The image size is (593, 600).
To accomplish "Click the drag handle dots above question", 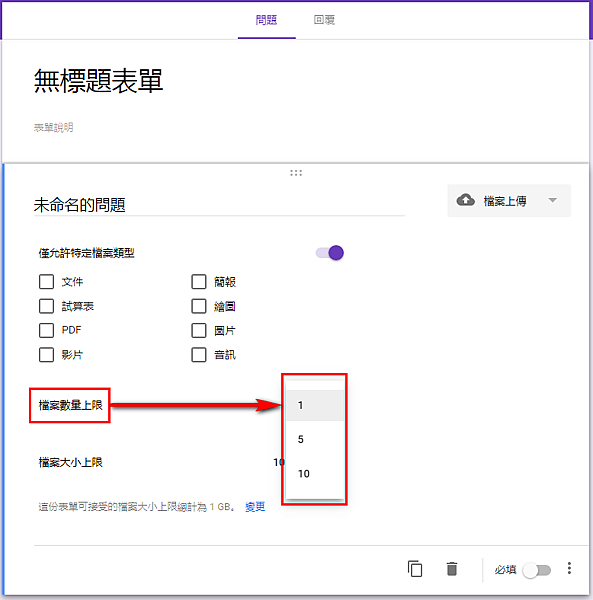I will coord(296,173).
